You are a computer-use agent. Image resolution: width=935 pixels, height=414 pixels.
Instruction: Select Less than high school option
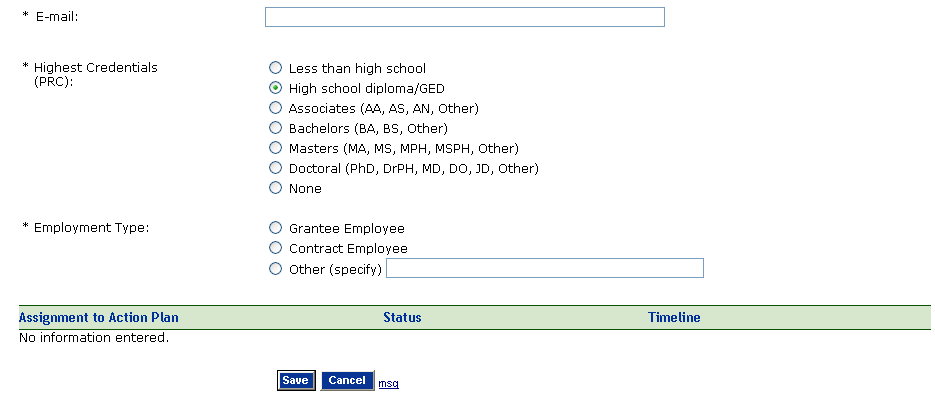tap(276, 68)
